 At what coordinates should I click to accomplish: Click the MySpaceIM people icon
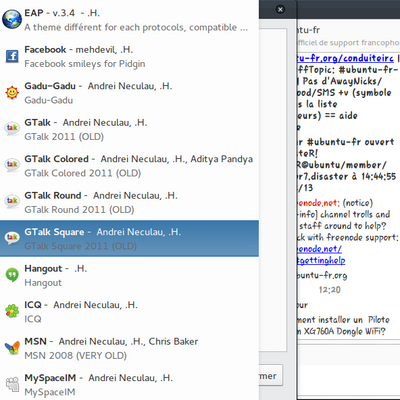[12, 384]
